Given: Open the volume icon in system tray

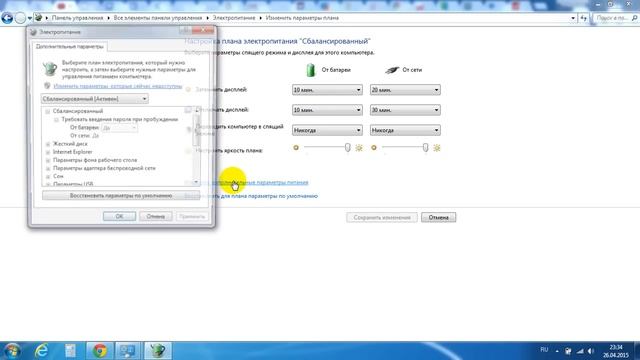Looking at the screenshot, I should [x=591, y=351].
